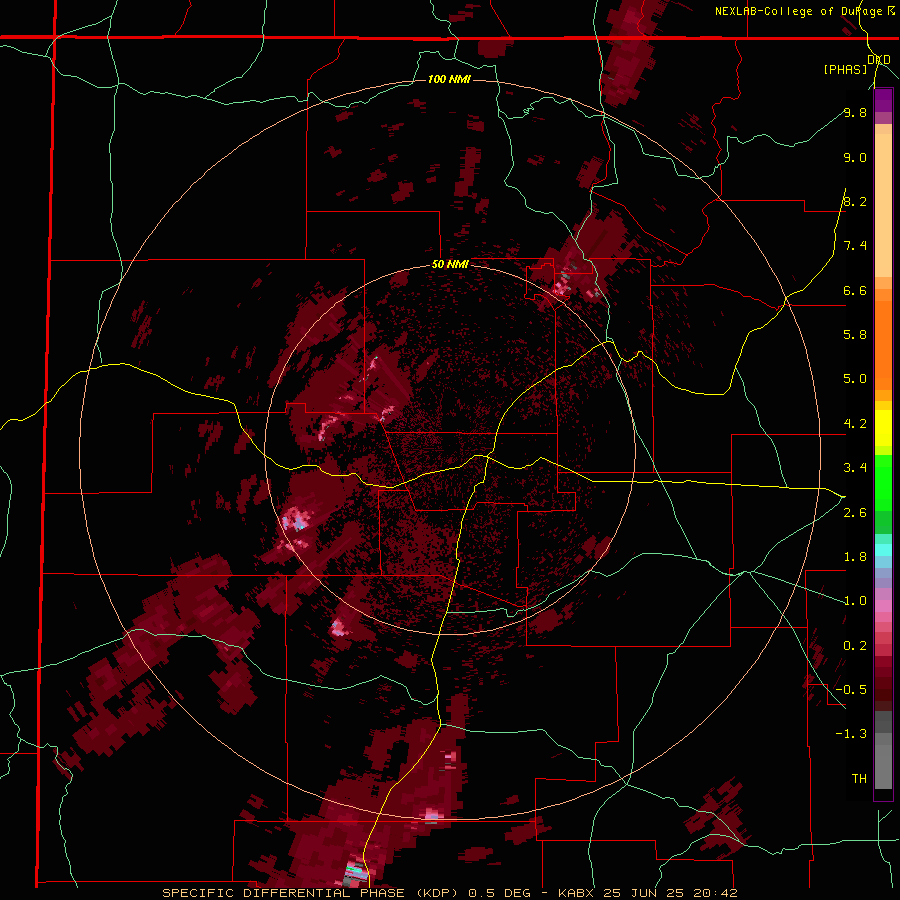Click the 5.0 legend value
This screenshot has width=900, height=900.
tap(855, 379)
